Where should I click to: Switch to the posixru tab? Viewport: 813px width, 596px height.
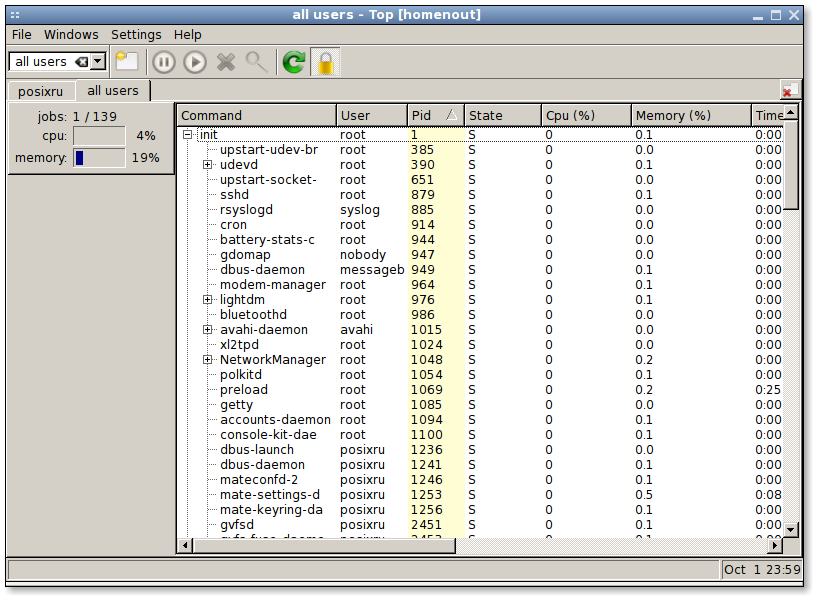(40, 91)
